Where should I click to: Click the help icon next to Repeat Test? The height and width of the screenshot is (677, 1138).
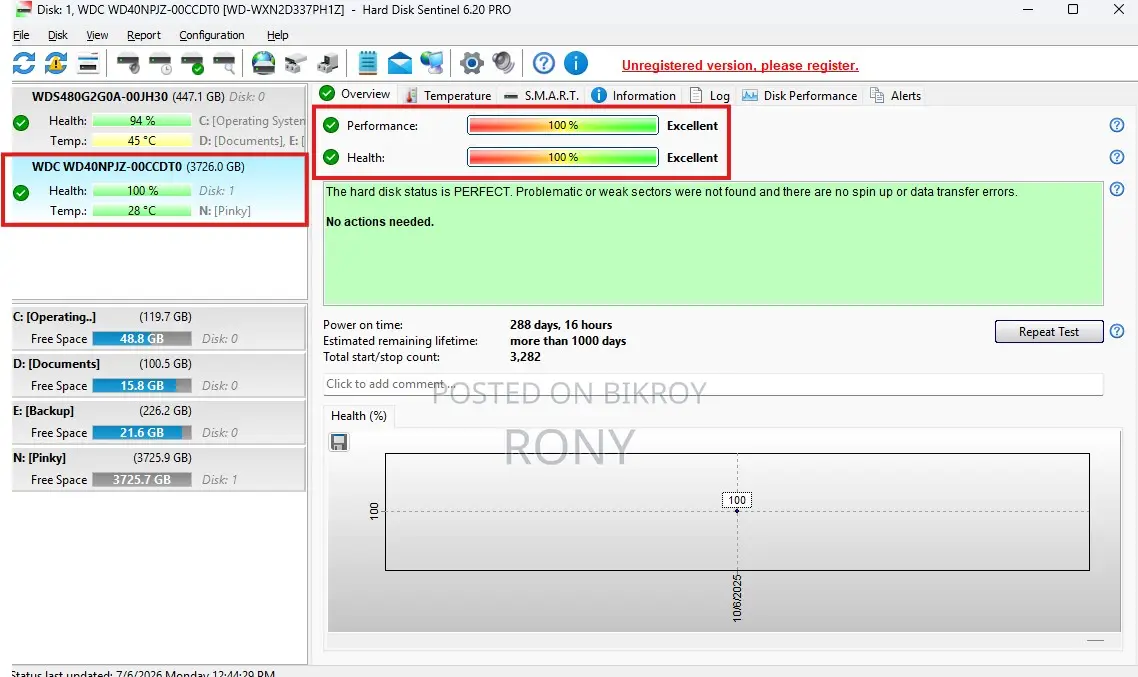tap(1117, 331)
